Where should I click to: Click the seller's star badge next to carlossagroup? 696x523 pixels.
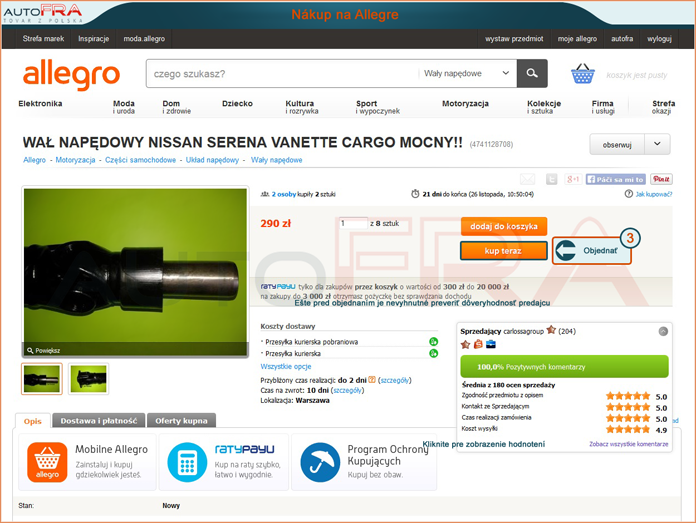coord(551,330)
